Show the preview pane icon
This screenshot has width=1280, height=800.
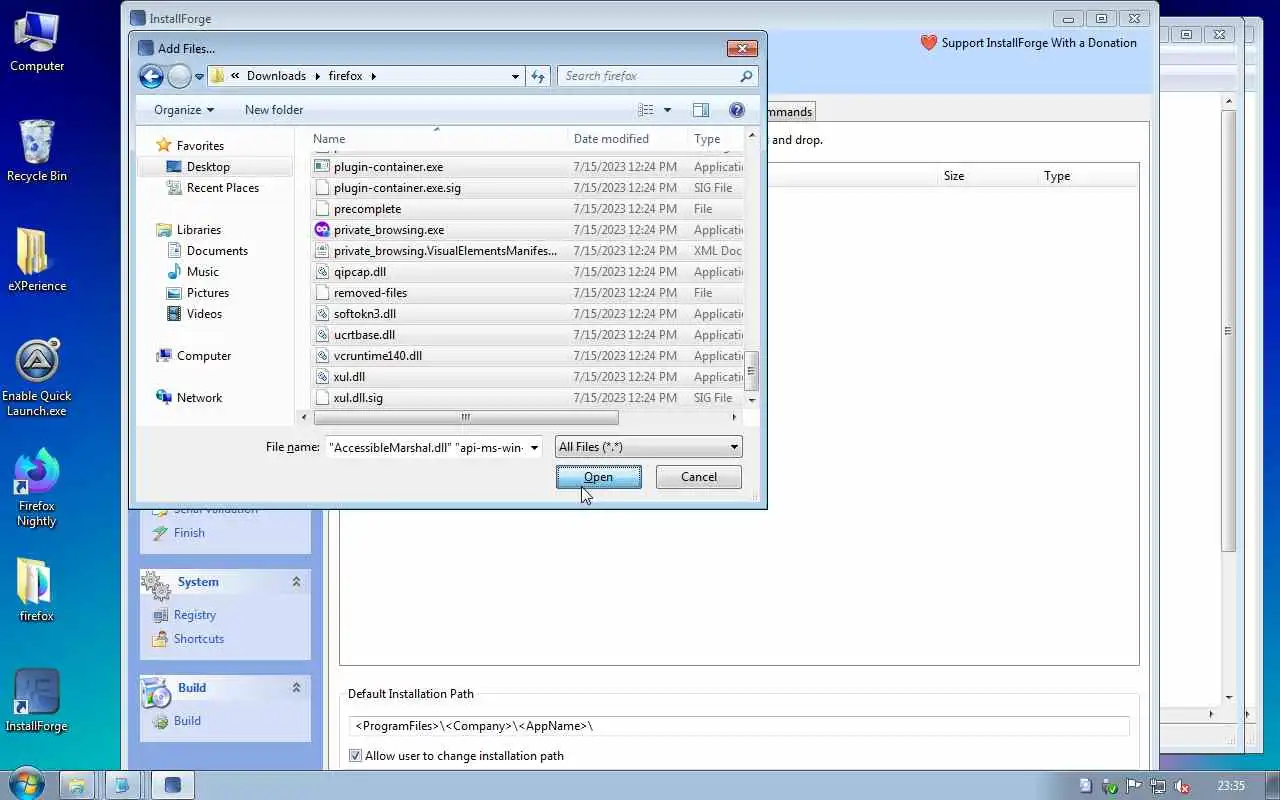click(x=700, y=110)
